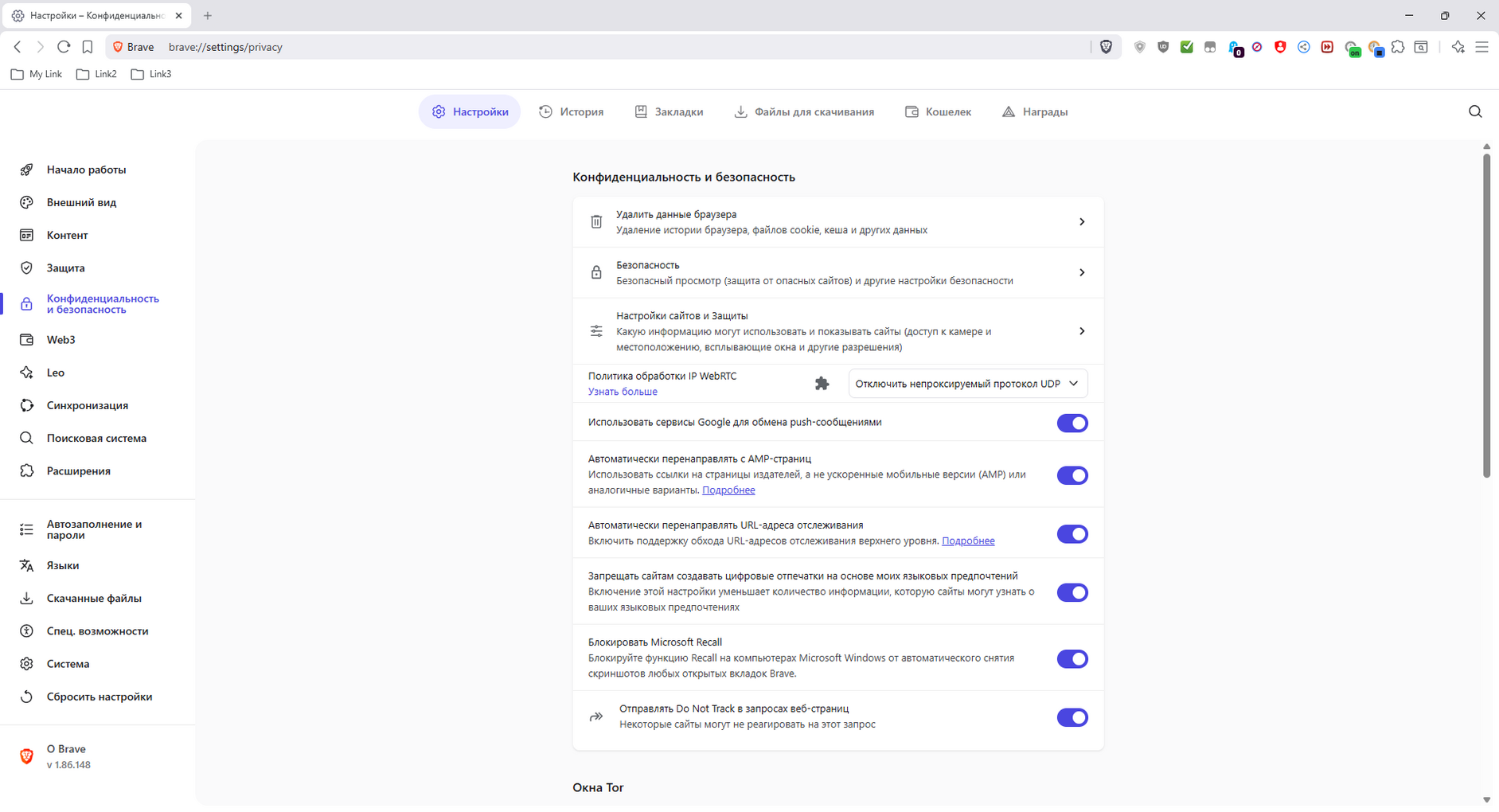
Task: Open the Подробнее link about AMP pages
Action: pos(728,490)
